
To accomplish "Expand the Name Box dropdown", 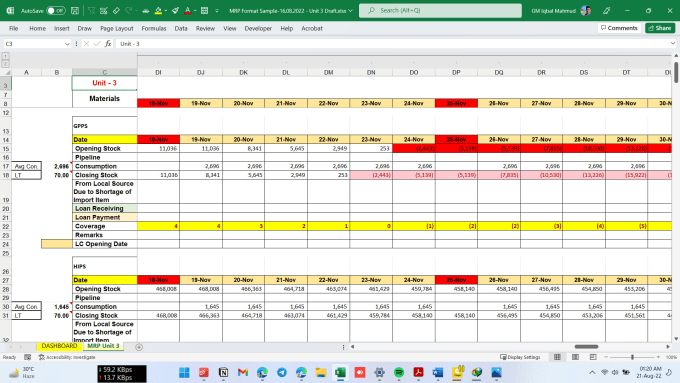I will [x=67, y=44].
